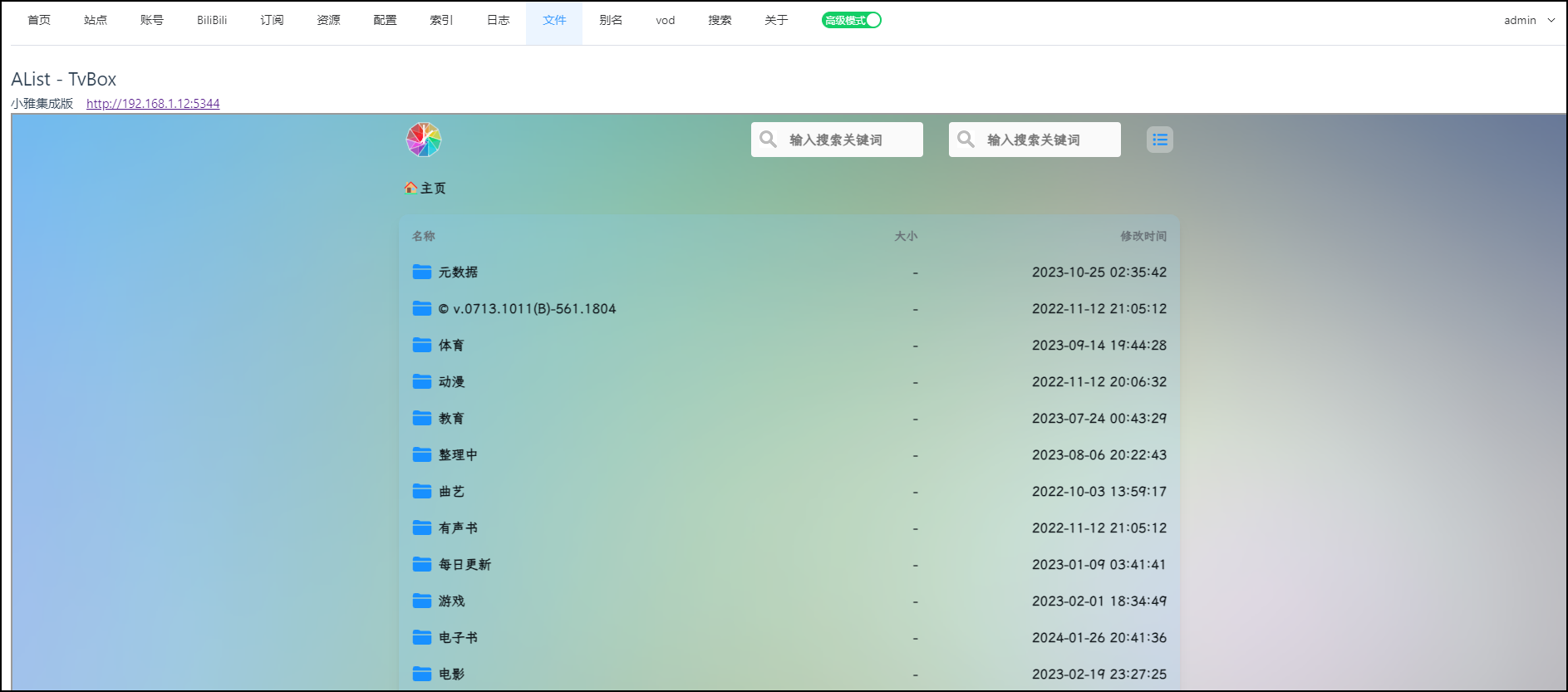
Task: Click the 有声书 folder name
Action: 458,528
